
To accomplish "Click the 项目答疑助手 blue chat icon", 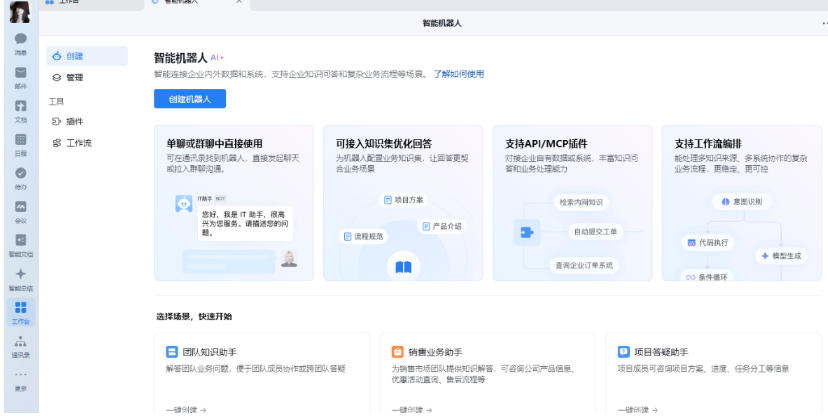I will click(x=624, y=352).
